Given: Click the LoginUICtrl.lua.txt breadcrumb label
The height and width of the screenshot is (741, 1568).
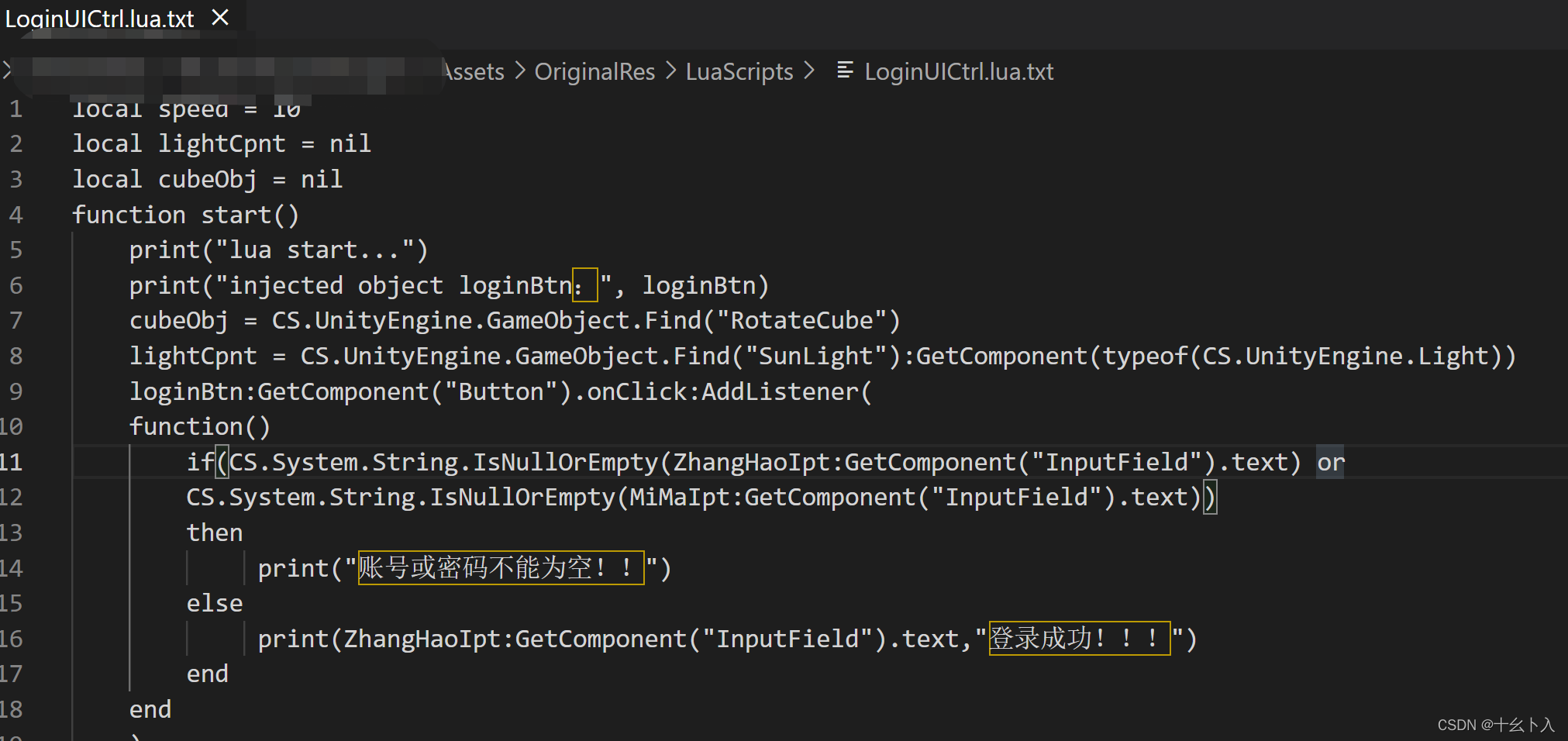Looking at the screenshot, I should coord(959,71).
